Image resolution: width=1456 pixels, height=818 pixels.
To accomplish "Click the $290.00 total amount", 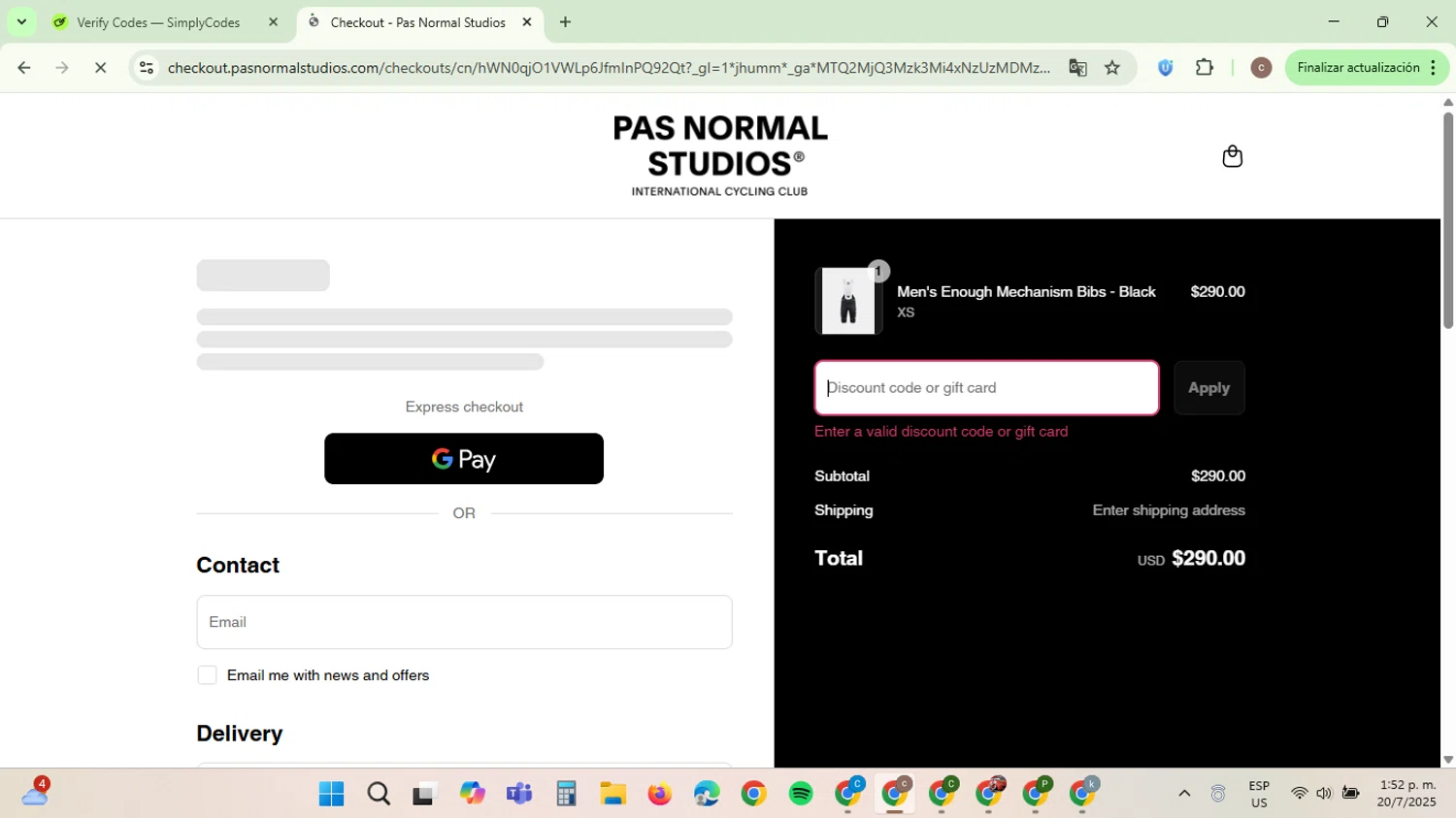I will point(1208,558).
